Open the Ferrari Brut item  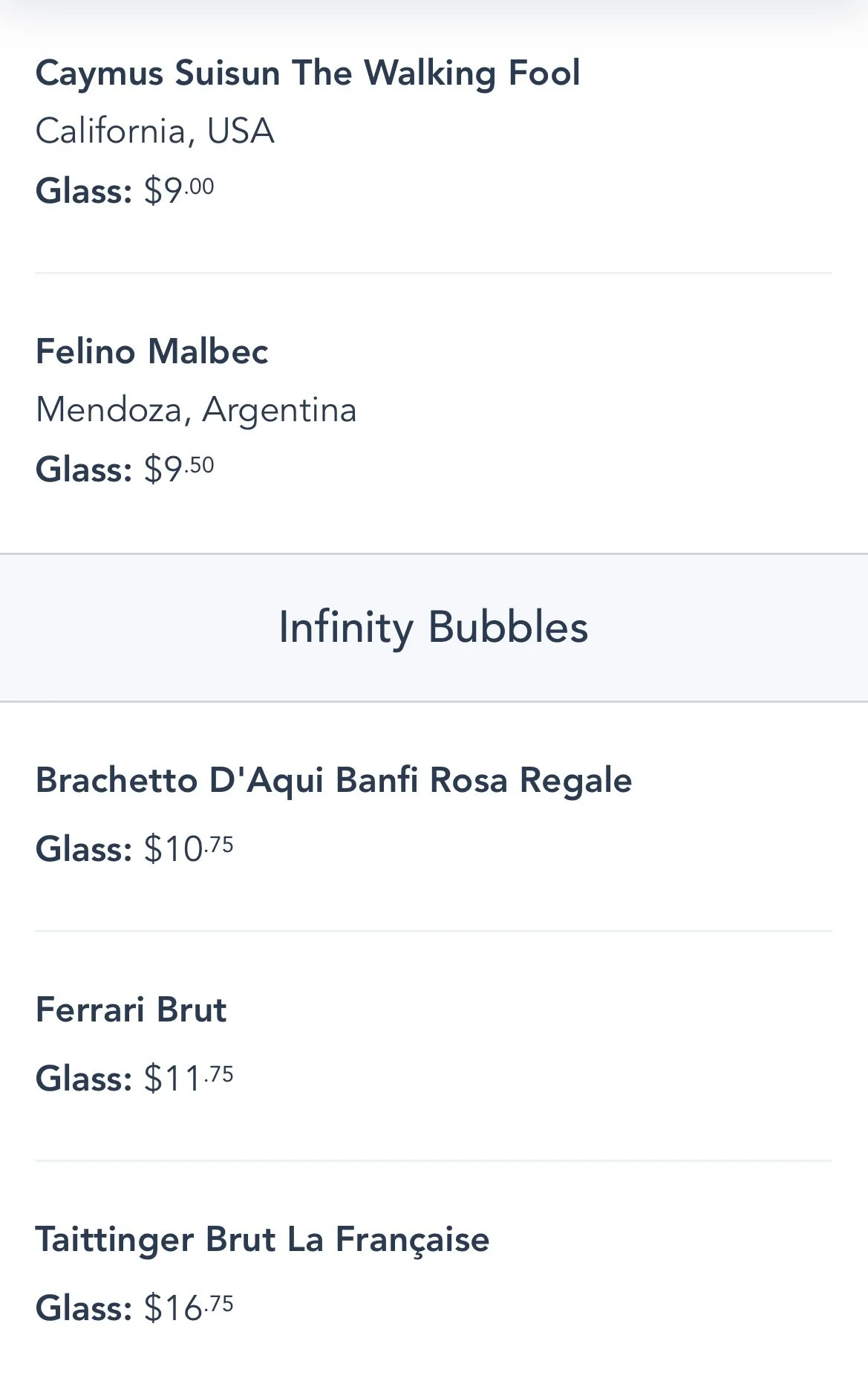(x=131, y=1010)
